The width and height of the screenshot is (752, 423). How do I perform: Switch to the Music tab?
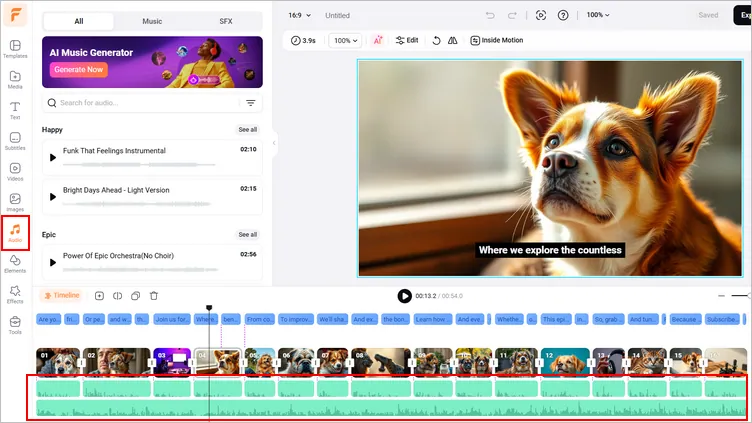(152, 21)
